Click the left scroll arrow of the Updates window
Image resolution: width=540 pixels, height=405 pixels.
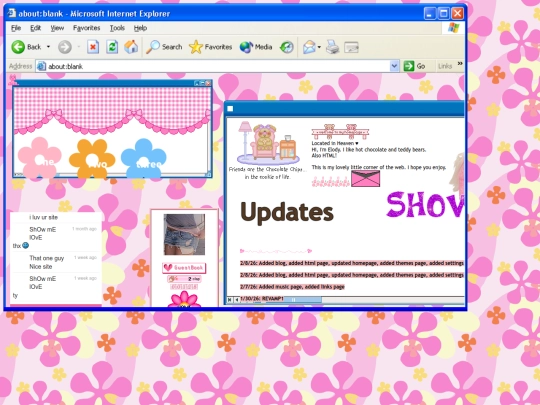[237, 300]
